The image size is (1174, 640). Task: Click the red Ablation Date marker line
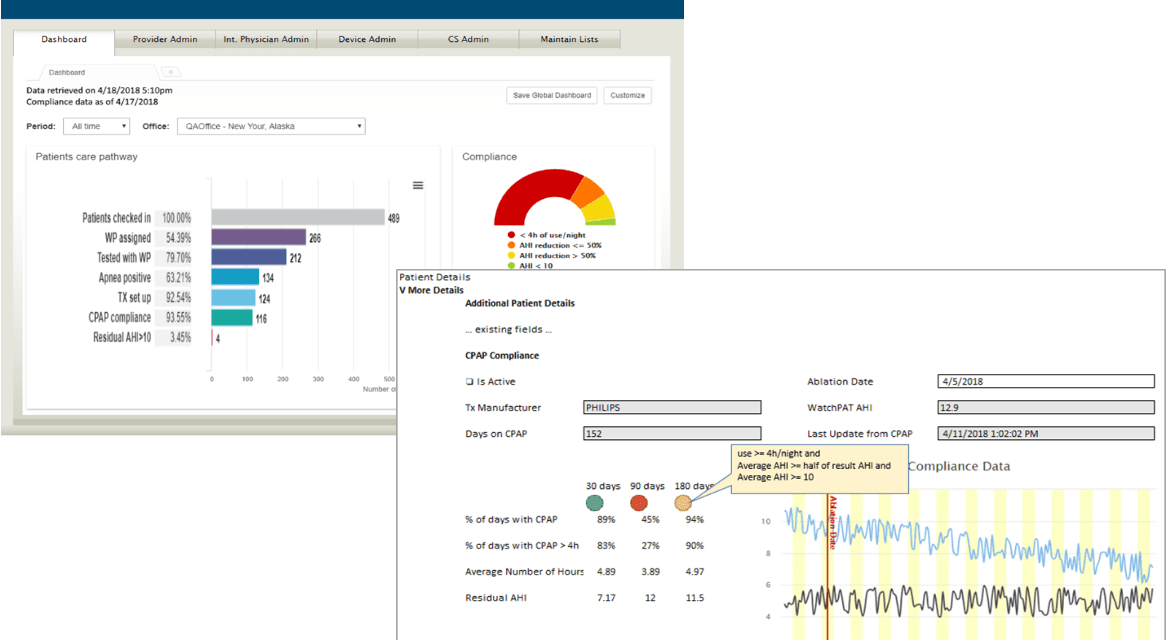point(827,567)
